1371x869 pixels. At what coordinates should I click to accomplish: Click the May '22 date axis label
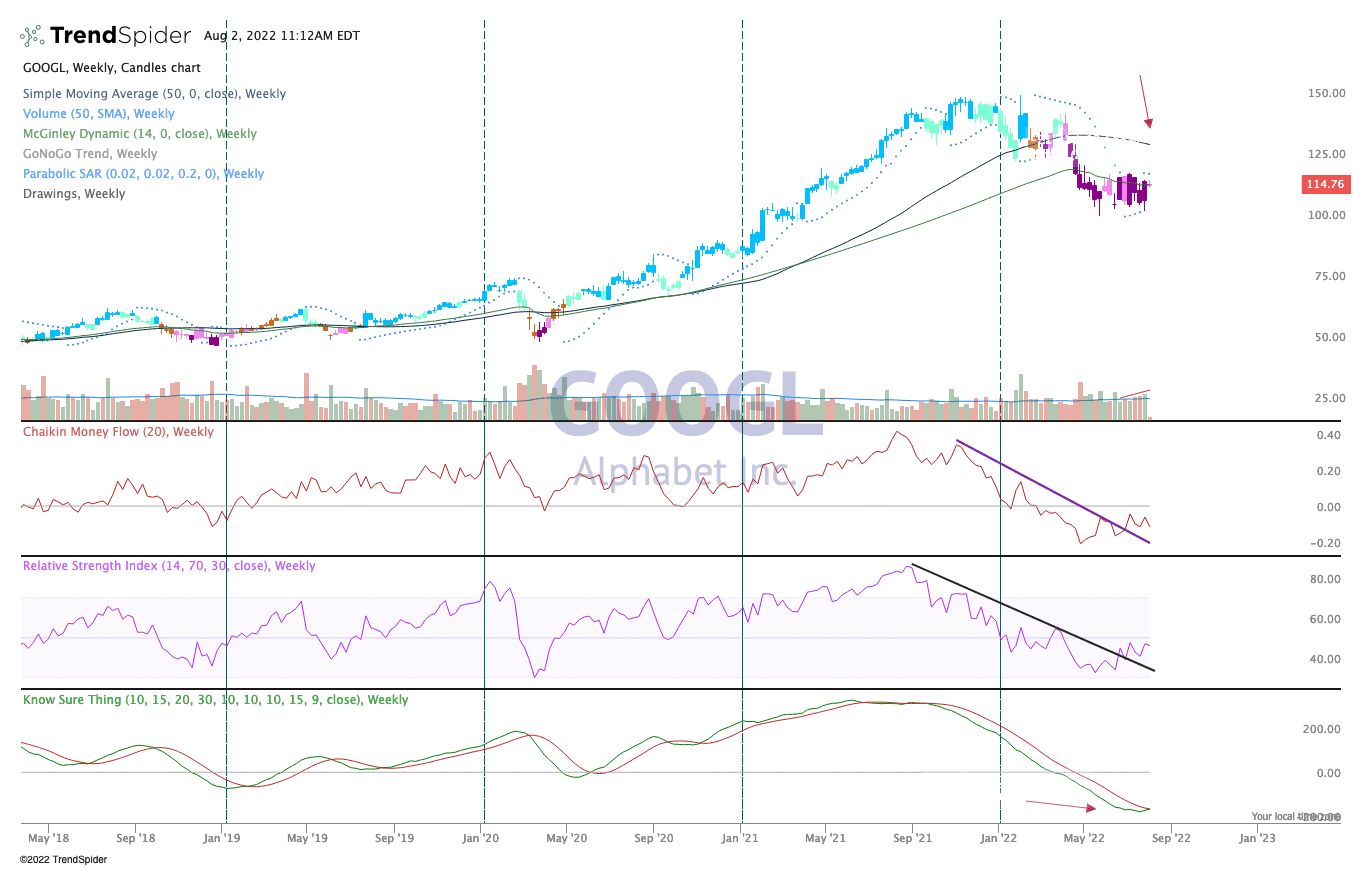(x=1084, y=840)
